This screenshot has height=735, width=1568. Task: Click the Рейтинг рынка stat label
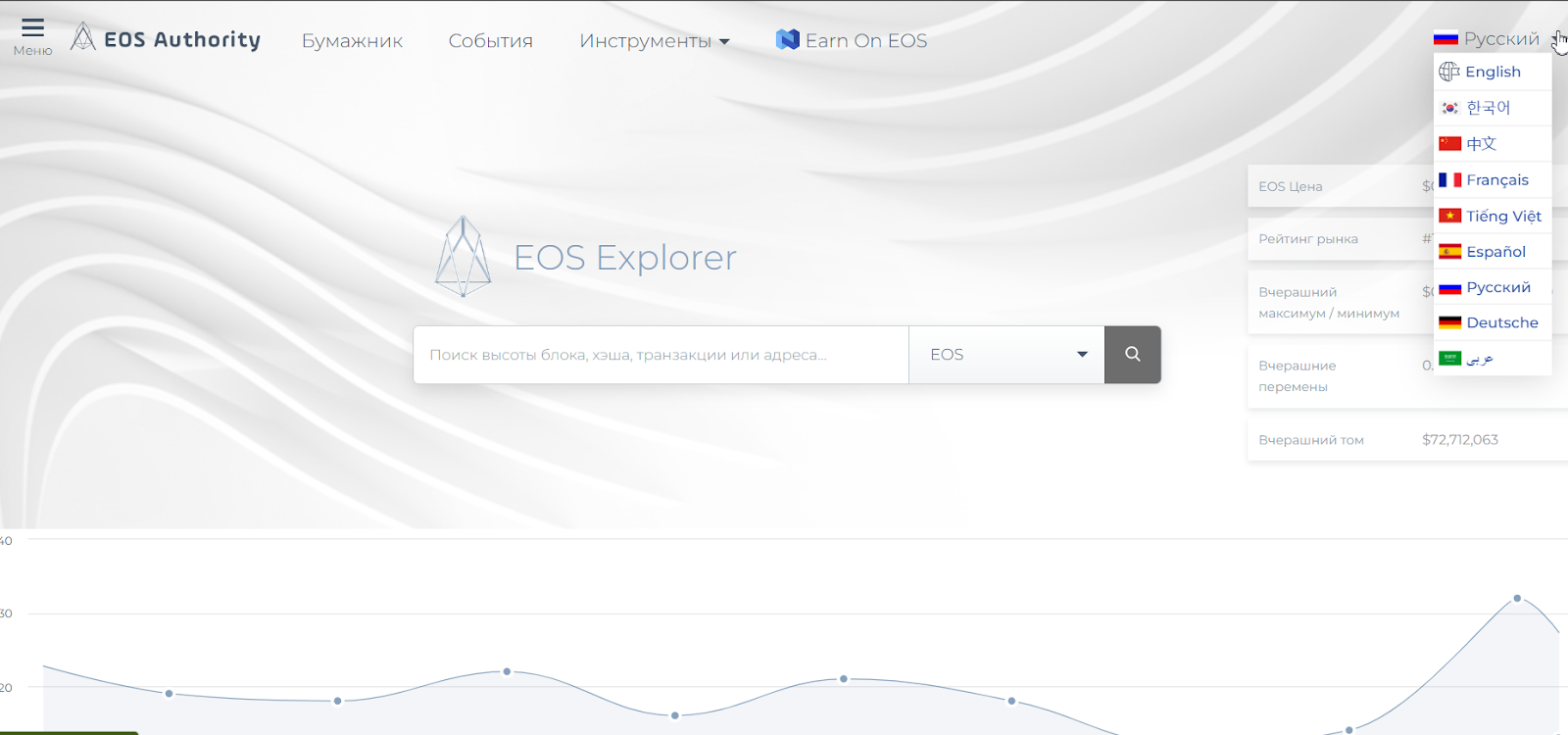(1308, 239)
